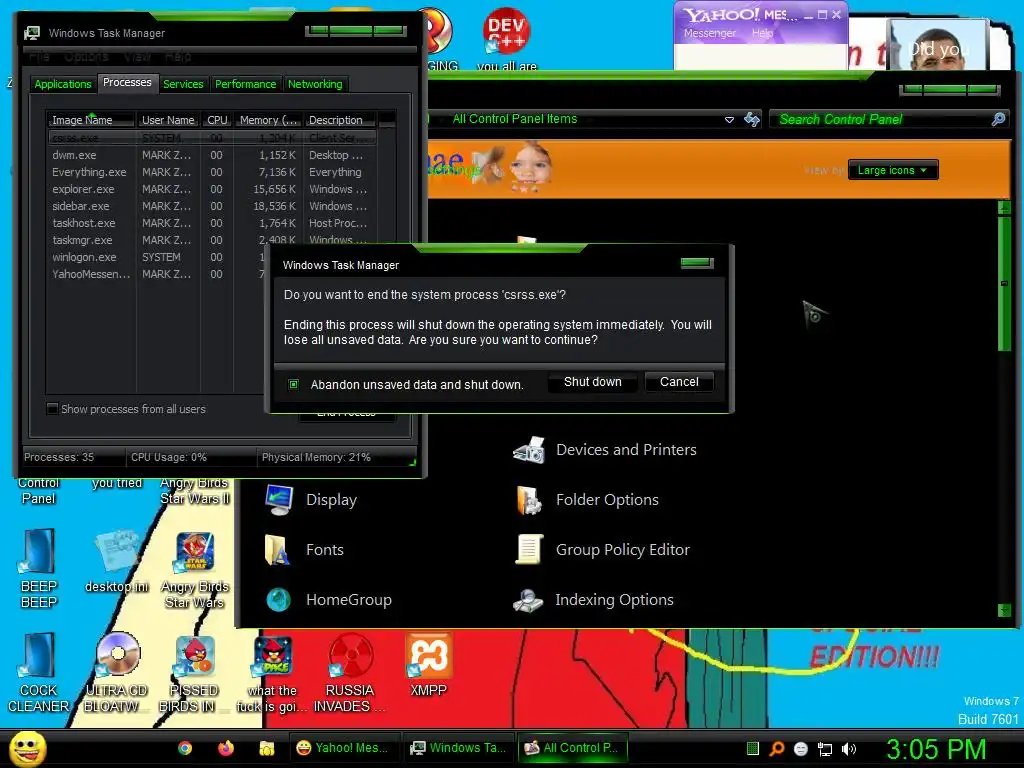Sort processes by User Name column
The image size is (1024, 768).
(168, 120)
